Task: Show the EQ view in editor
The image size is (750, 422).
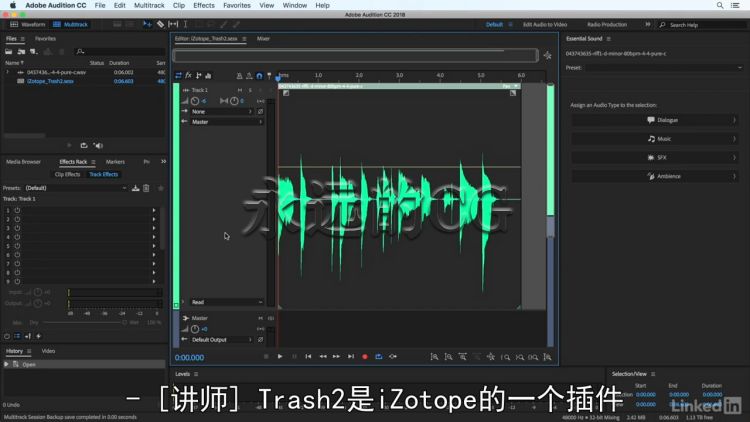Action: pyautogui.click(x=209, y=76)
